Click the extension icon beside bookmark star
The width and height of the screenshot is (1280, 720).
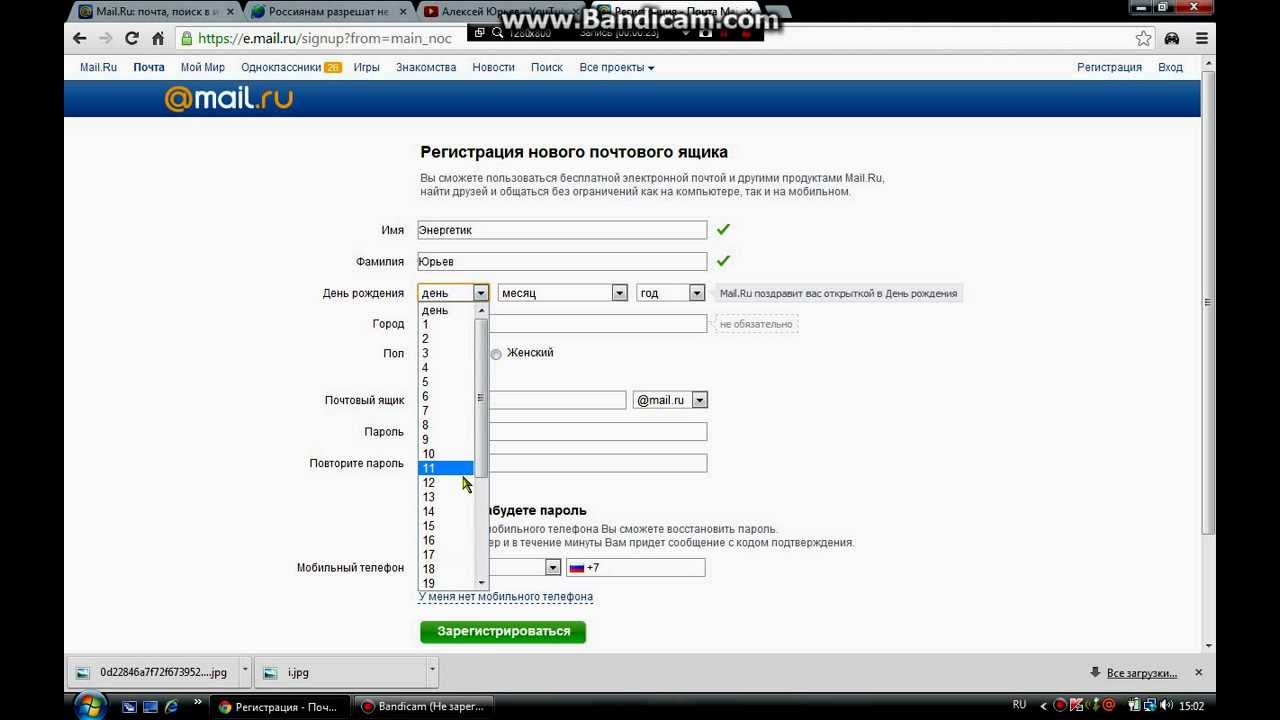[1172, 38]
